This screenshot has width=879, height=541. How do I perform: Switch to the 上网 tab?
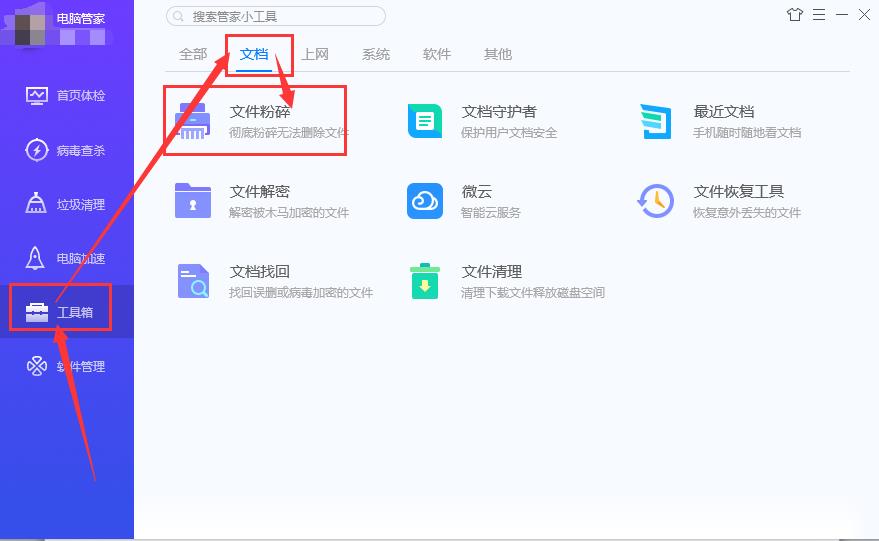(315, 54)
